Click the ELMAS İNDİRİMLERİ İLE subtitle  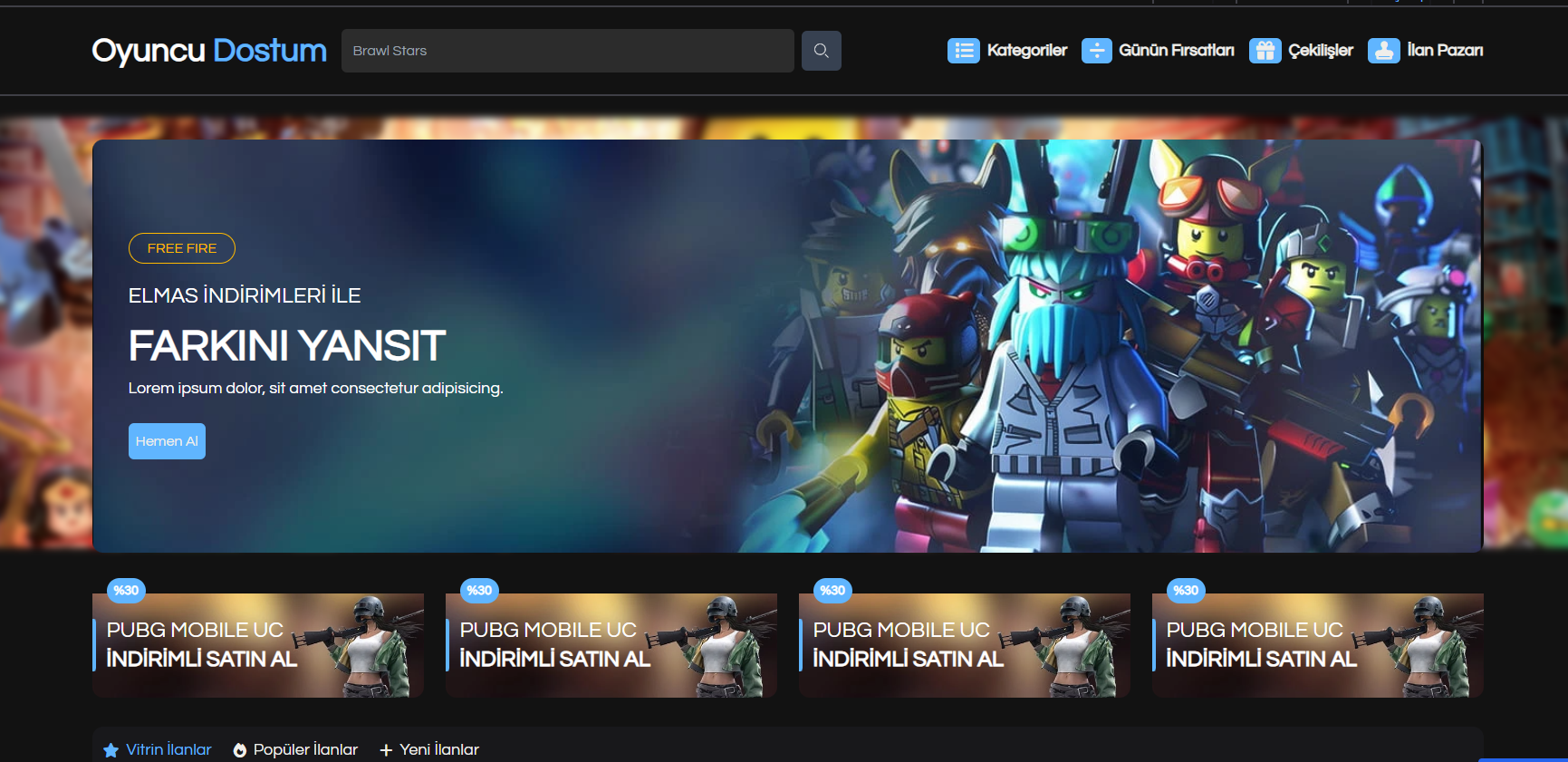245,295
